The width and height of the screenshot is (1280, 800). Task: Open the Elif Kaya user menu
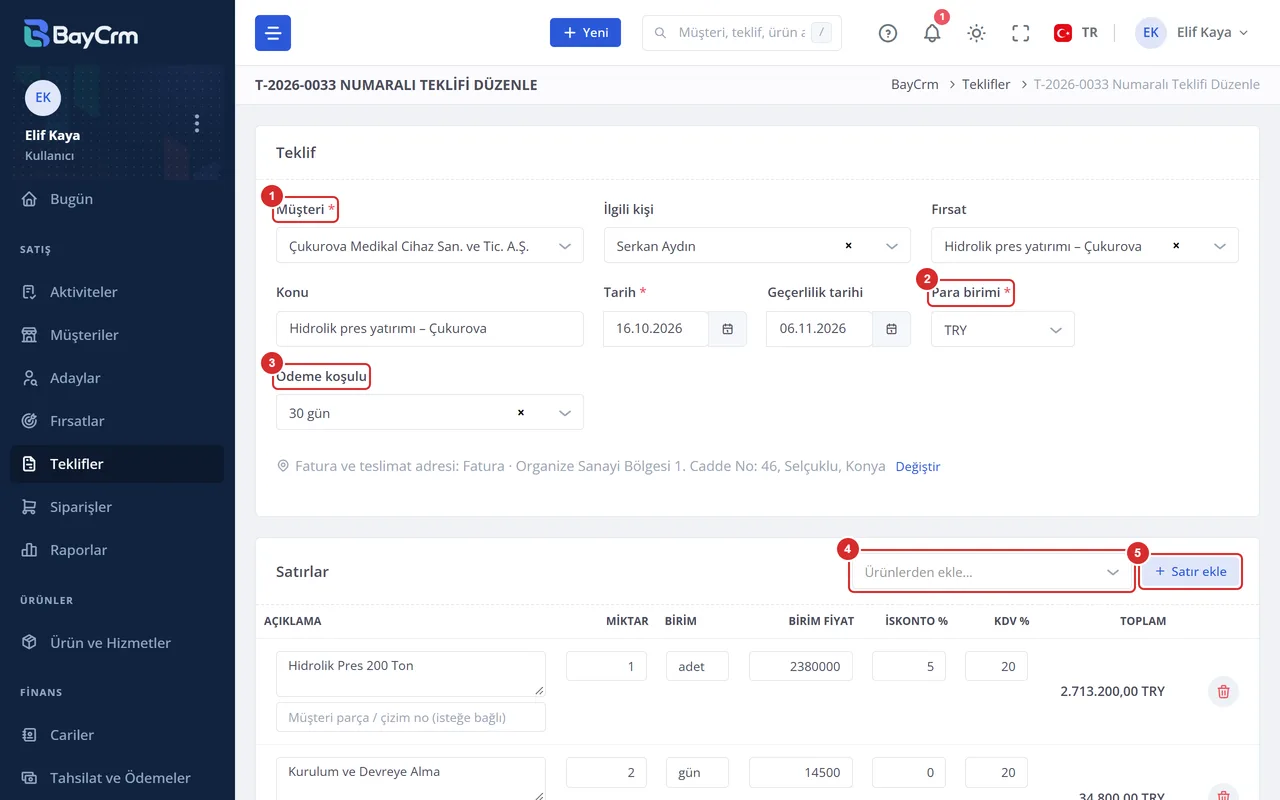point(1193,33)
